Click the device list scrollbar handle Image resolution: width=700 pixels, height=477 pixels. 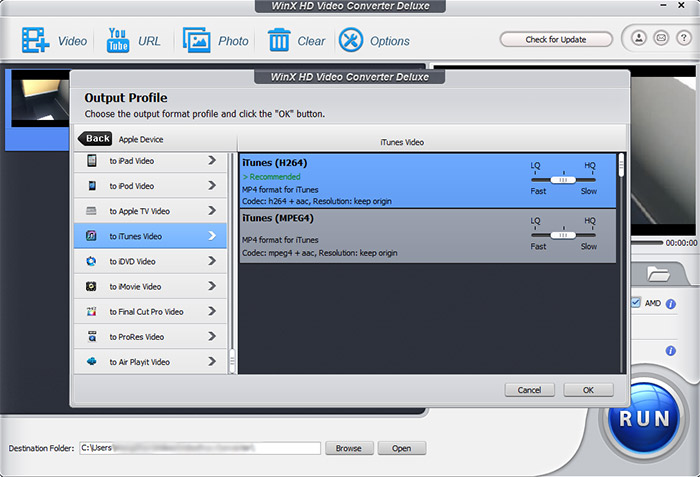pos(232,360)
